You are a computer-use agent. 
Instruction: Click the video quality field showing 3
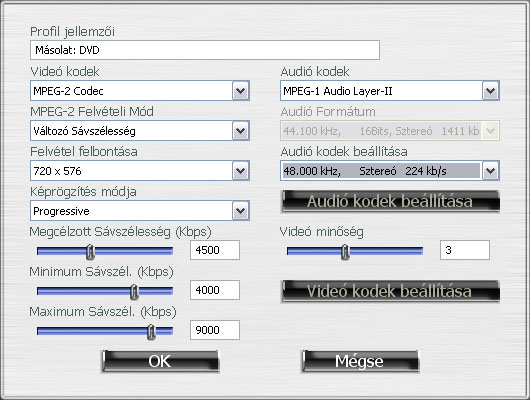(465, 250)
